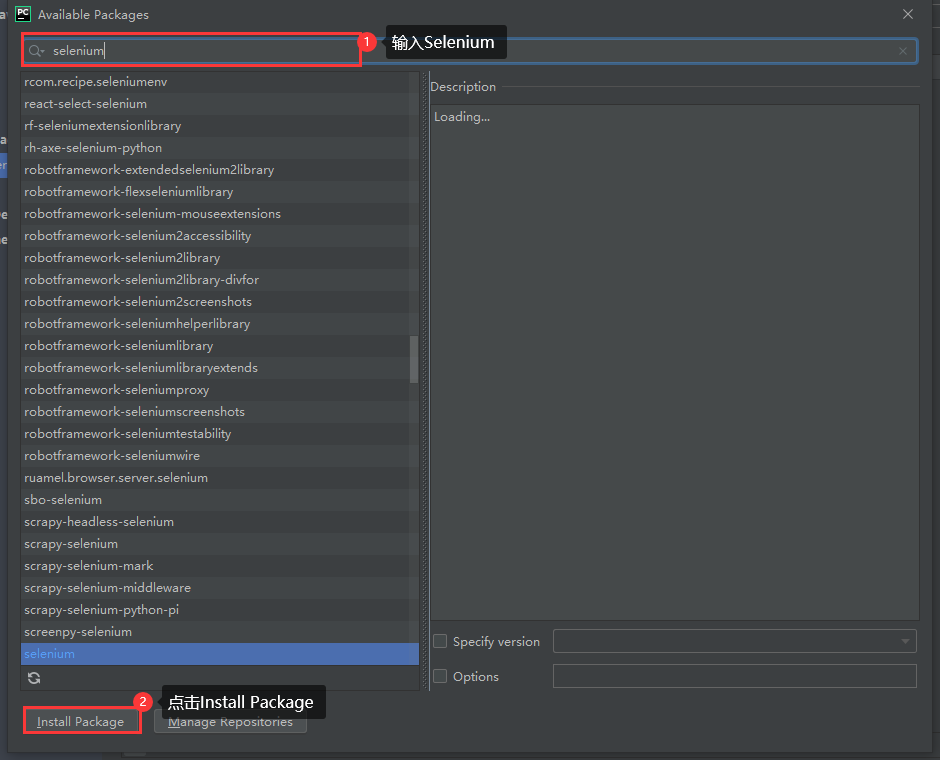Choose robotframework-seleniumwire
The height and width of the screenshot is (760, 940).
pyautogui.click(x=219, y=456)
